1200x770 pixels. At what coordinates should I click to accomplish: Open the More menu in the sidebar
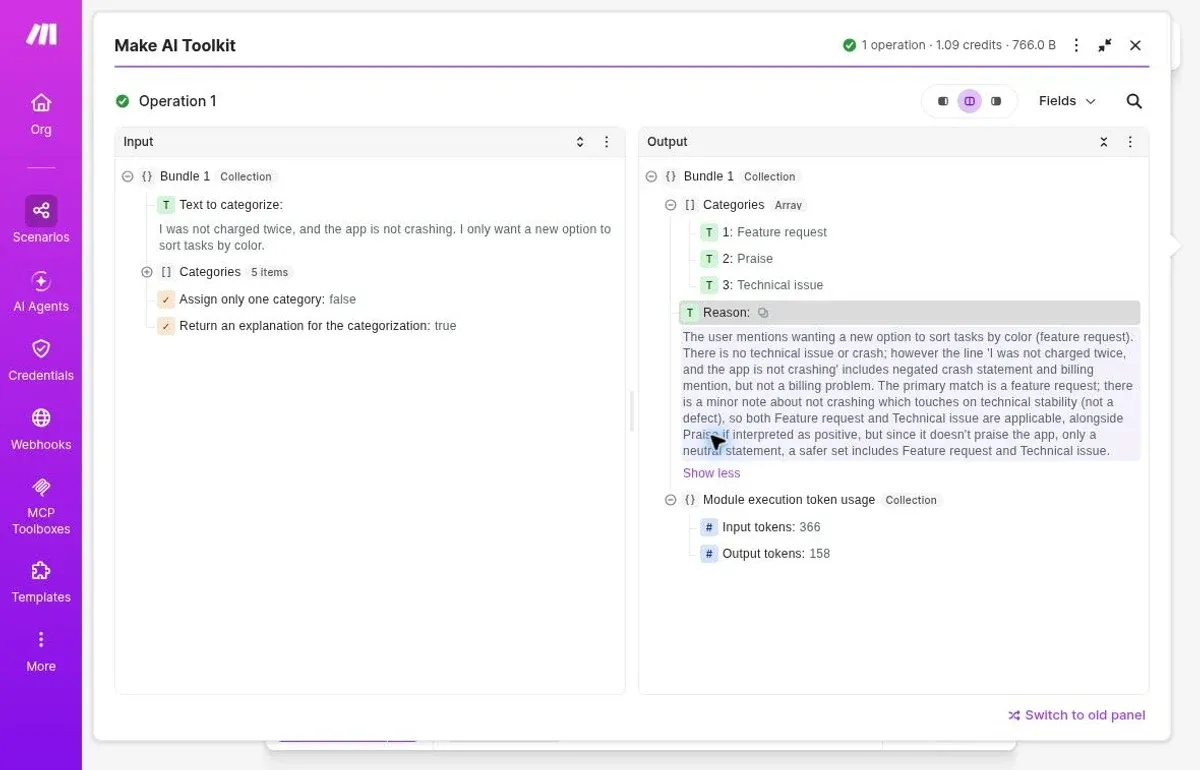click(x=41, y=651)
